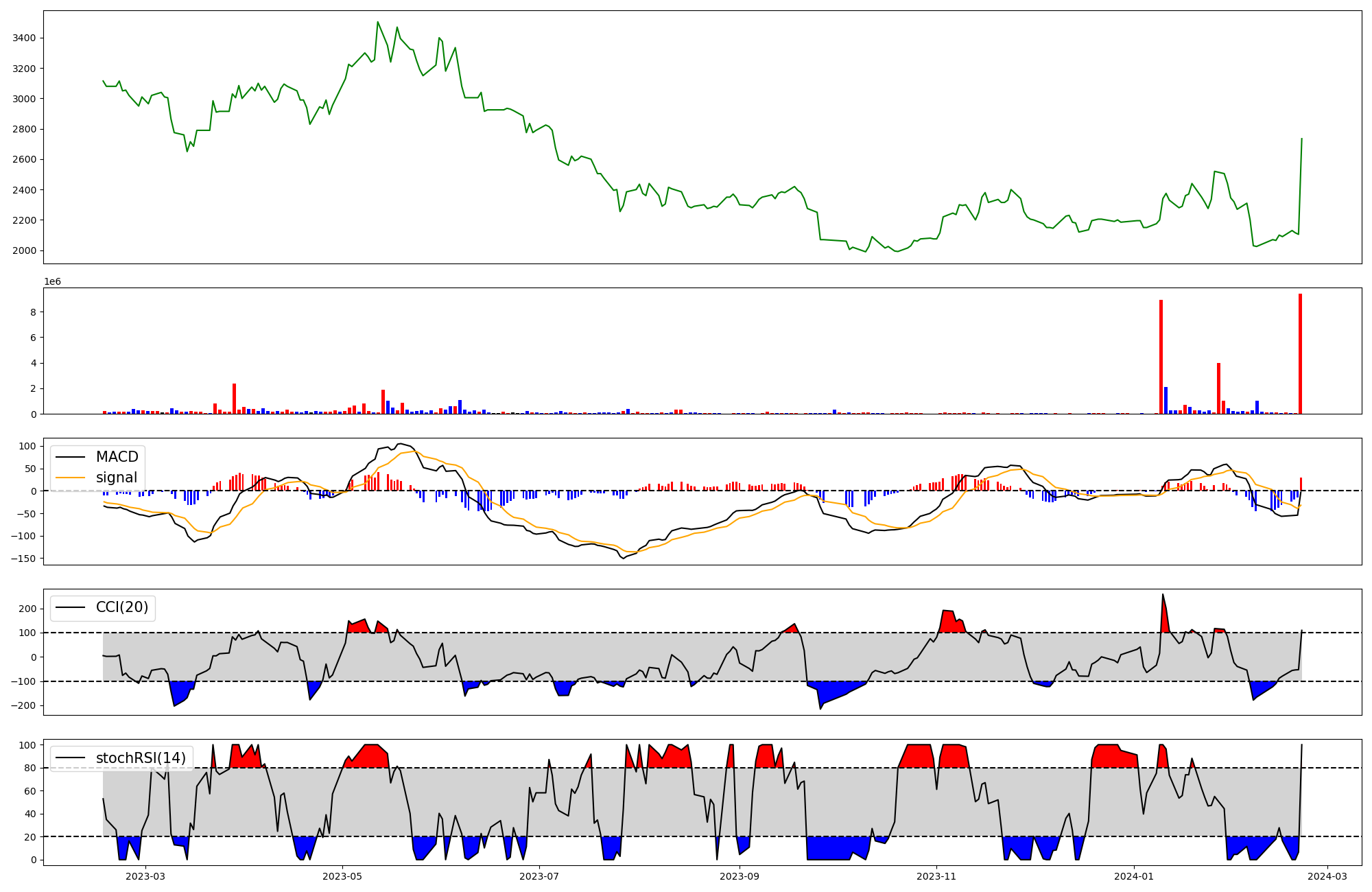
Task: Click the volume axis tick label 8
Action: click(33, 312)
